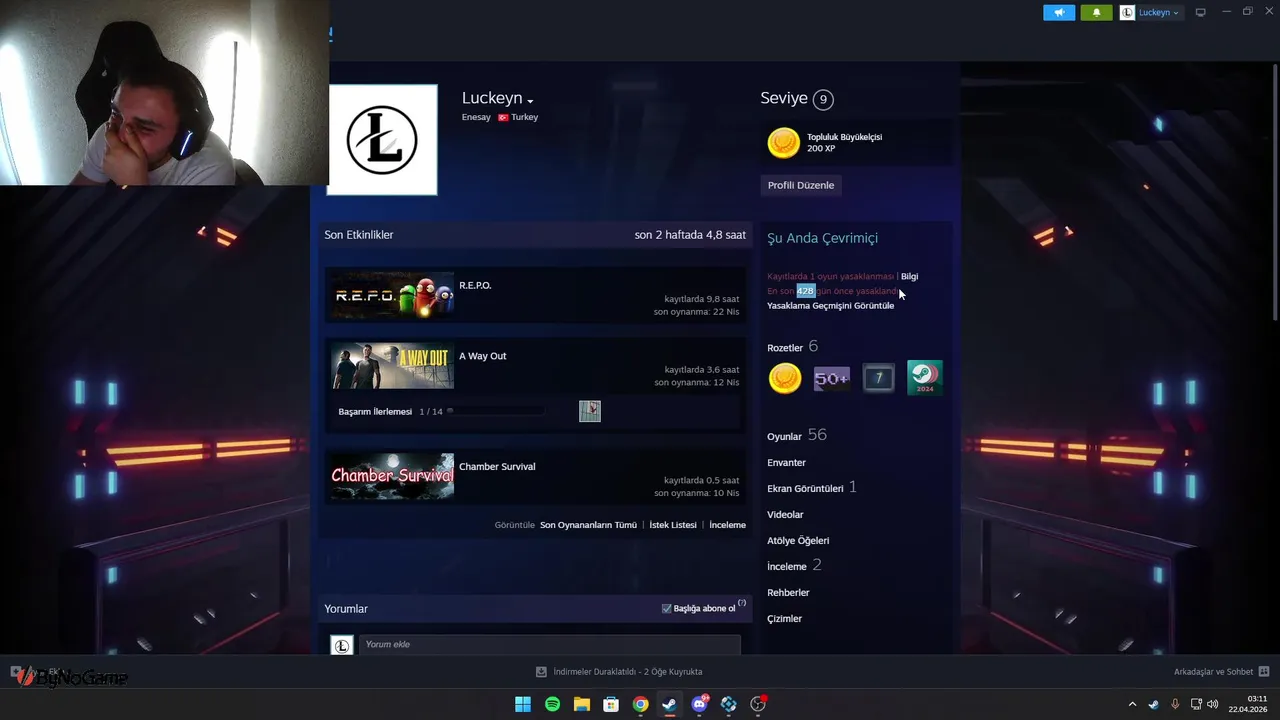
Task: Click the Steam taskbar icon
Action: point(669,704)
